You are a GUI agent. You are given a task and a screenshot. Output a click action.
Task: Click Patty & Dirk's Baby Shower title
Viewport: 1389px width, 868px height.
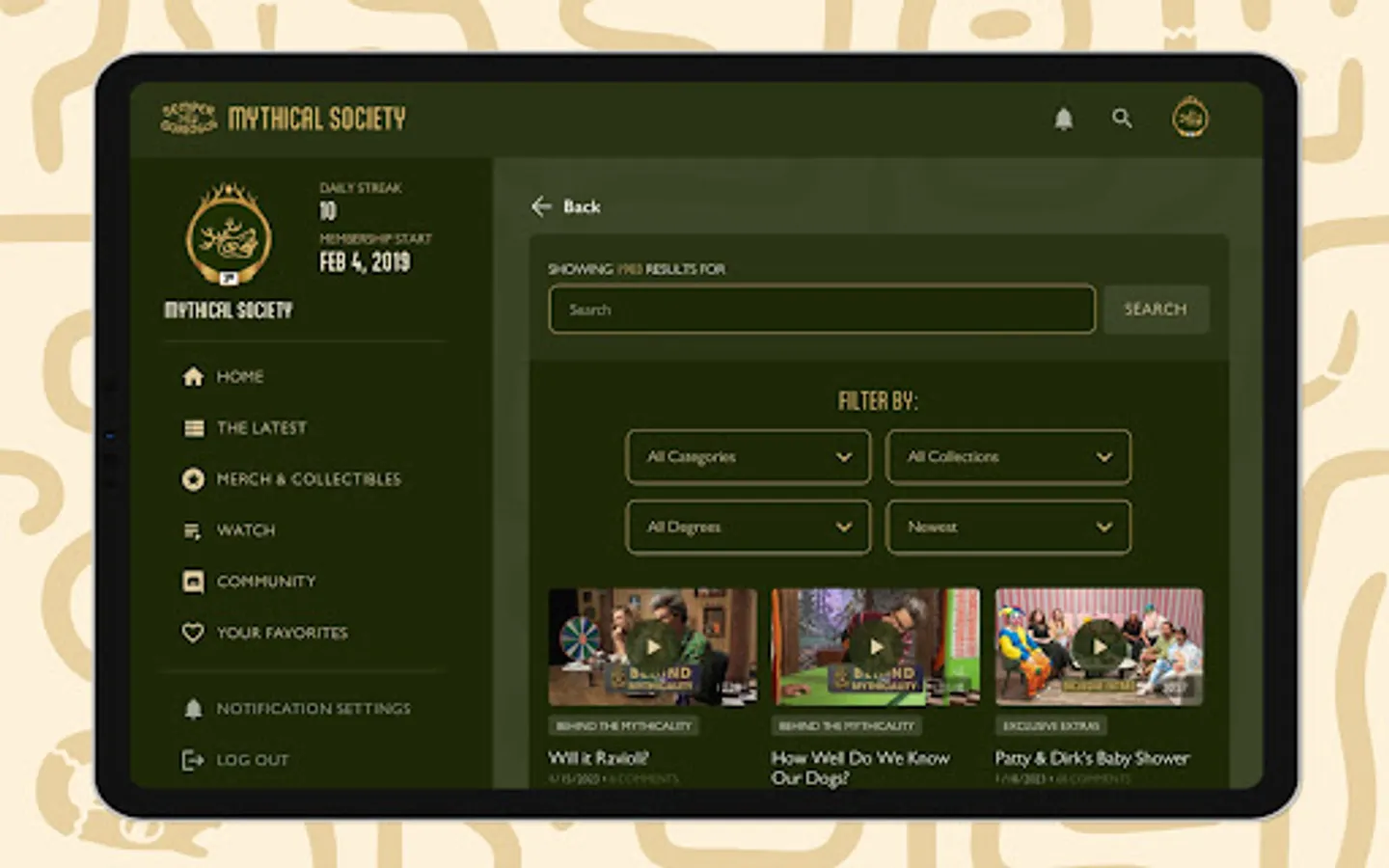[1092, 758]
